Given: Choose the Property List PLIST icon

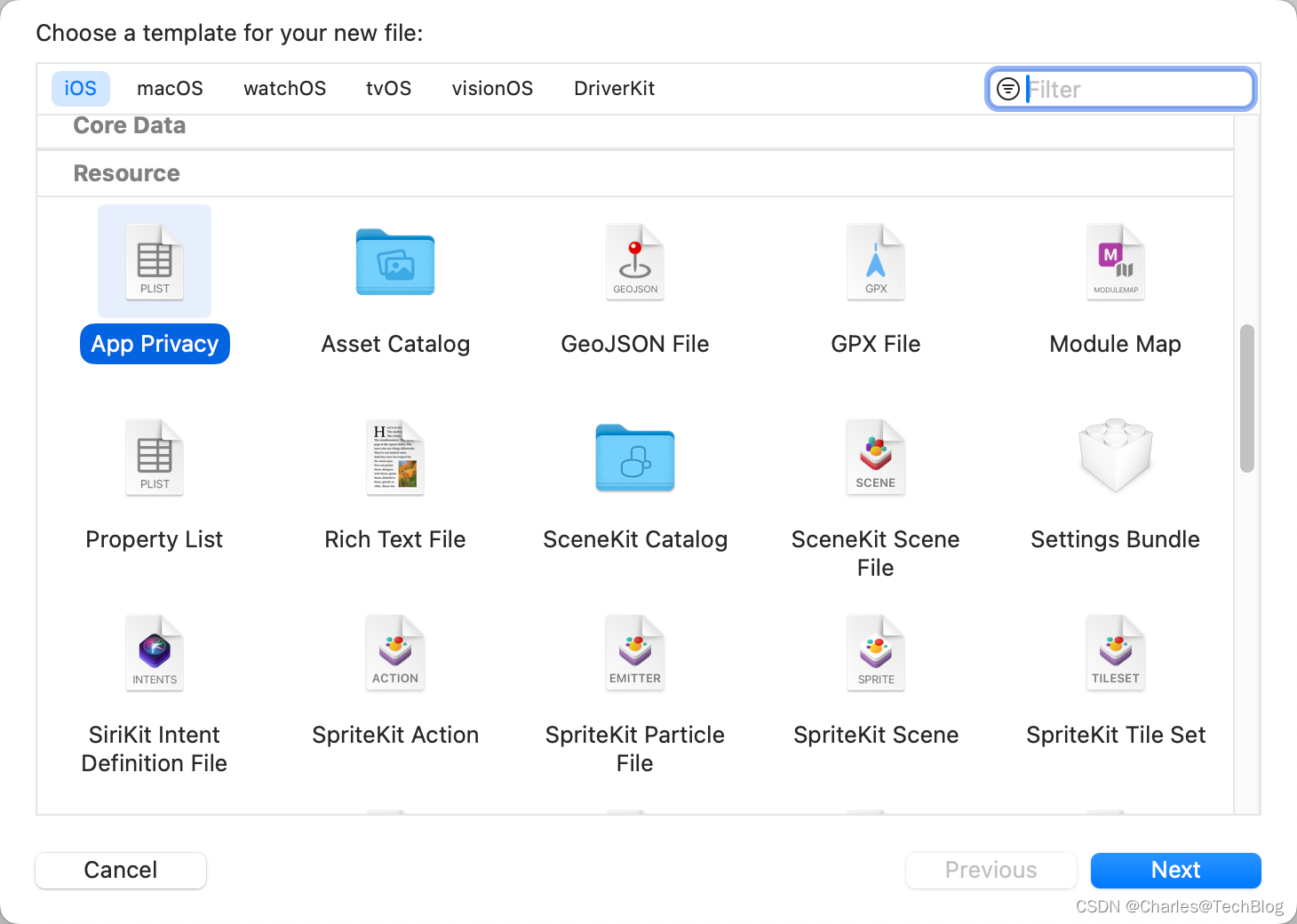Looking at the screenshot, I should tap(155, 457).
